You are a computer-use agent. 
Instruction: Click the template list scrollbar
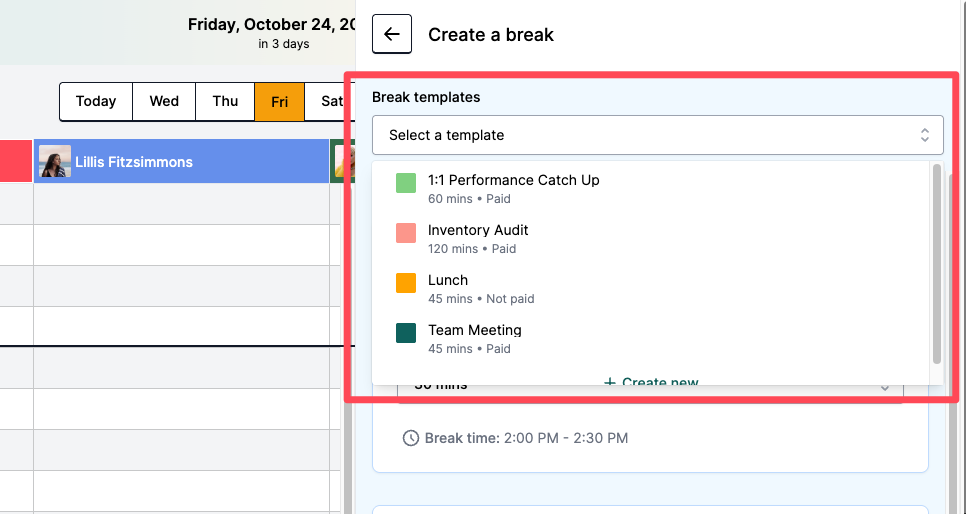click(937, 264)
